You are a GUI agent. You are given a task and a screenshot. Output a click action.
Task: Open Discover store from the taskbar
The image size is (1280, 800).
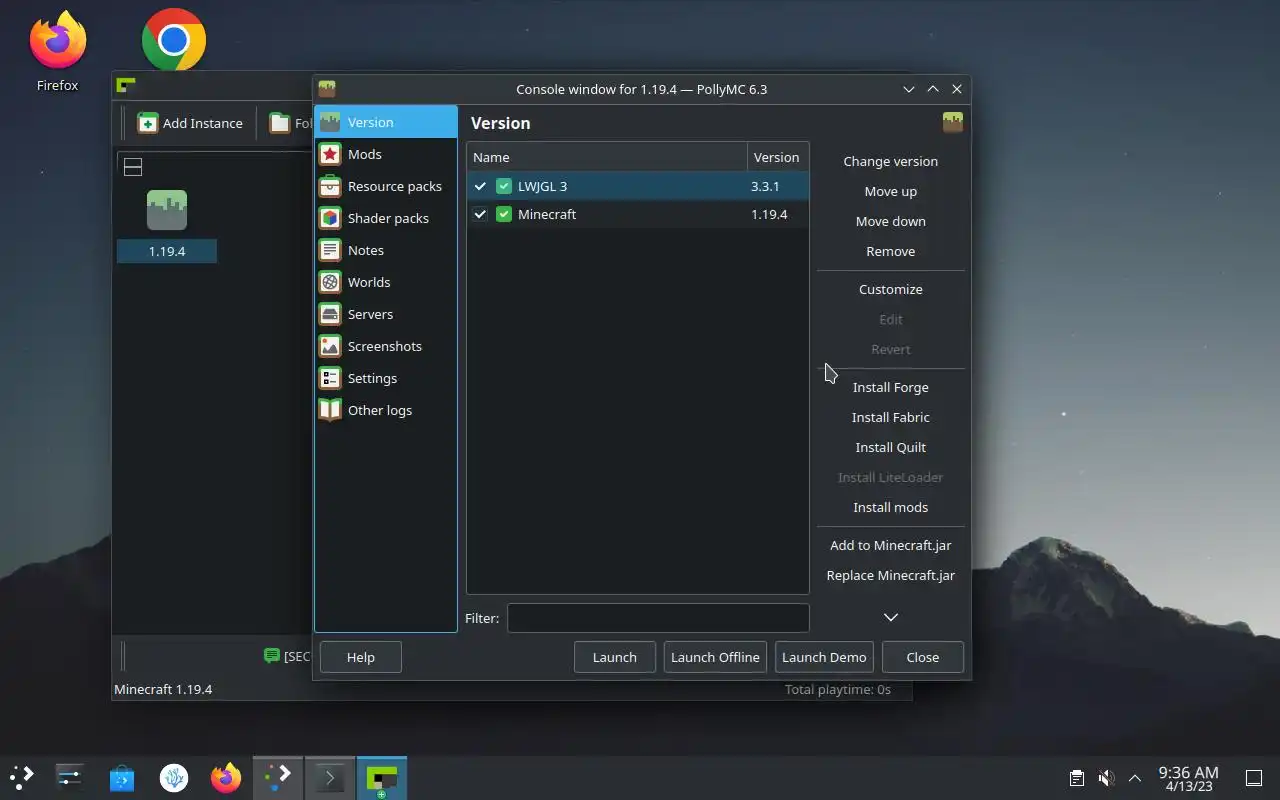[122, 777]
